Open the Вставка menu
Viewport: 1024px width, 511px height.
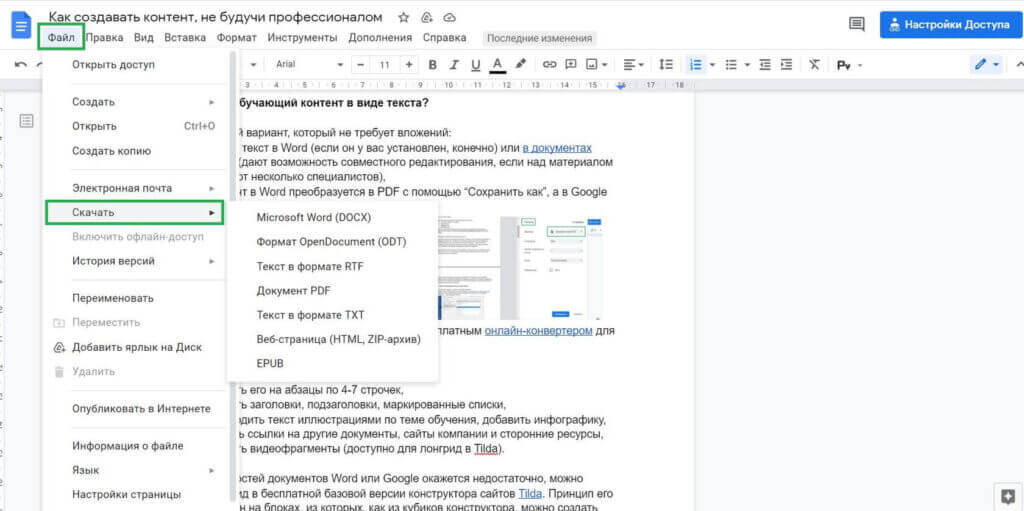pos(185,37)
